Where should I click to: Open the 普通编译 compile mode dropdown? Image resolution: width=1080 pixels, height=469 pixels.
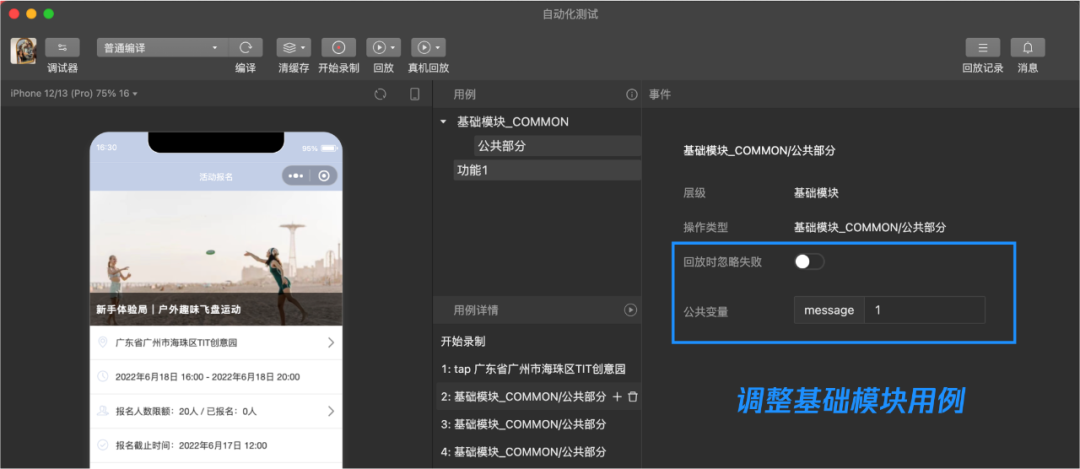163,48
